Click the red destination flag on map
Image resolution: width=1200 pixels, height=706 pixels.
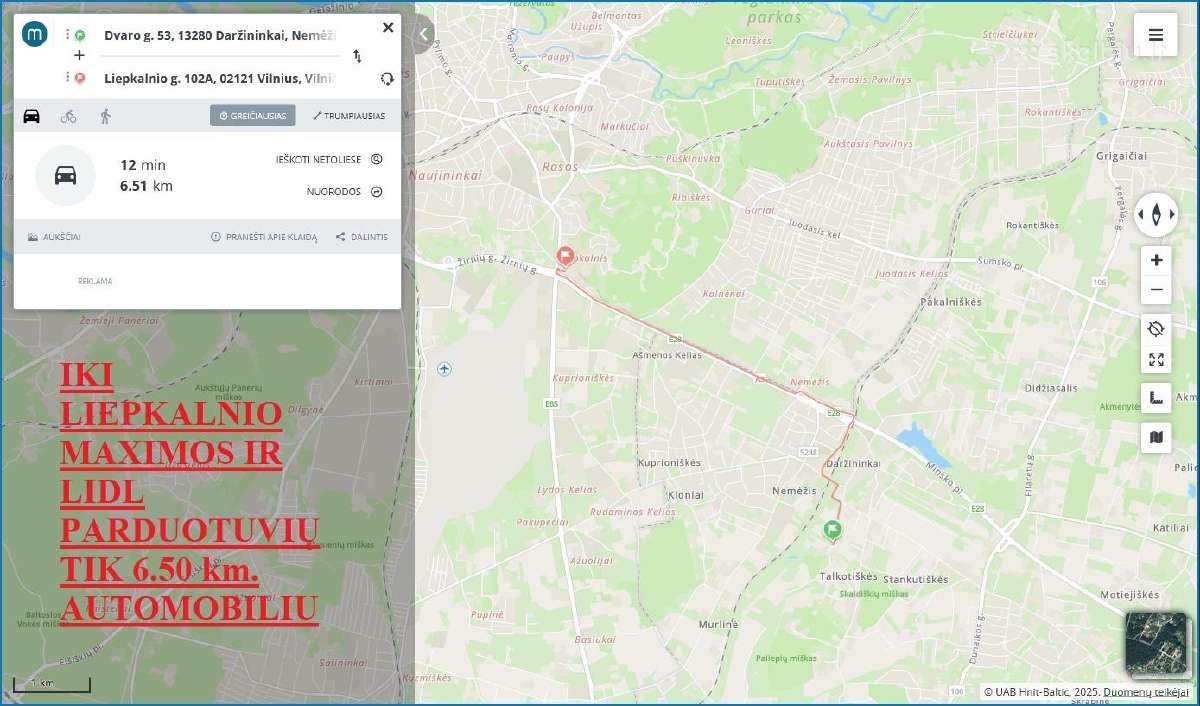click(565, 256)
